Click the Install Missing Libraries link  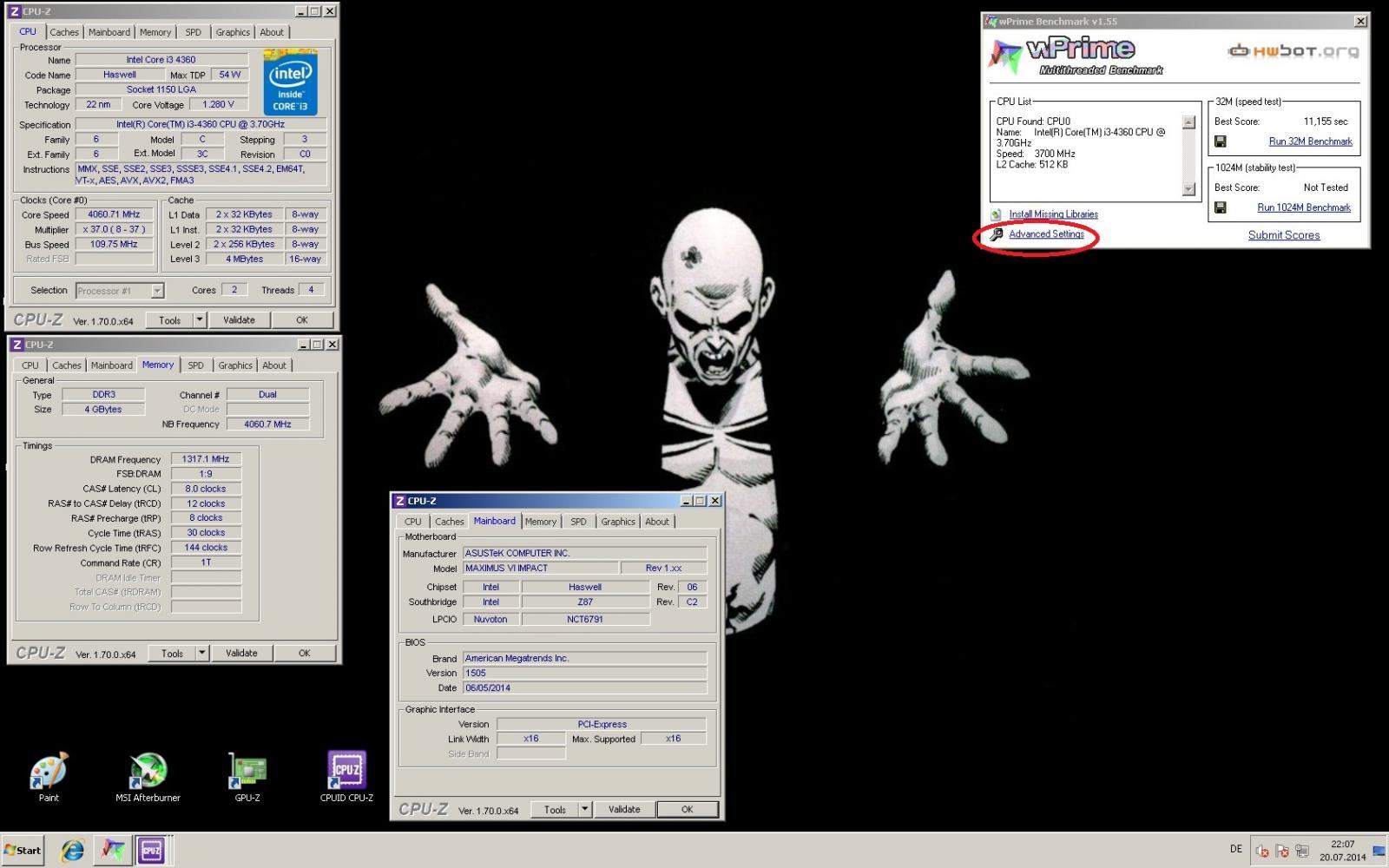1053,214
